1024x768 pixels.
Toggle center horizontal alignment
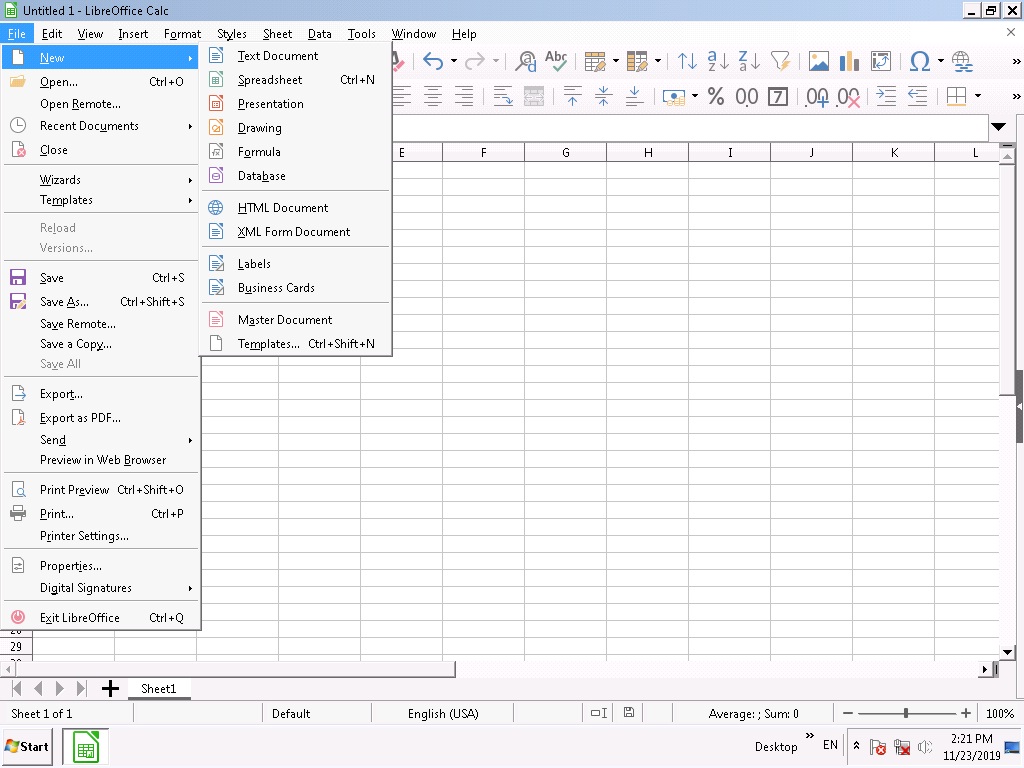(432, 96)
